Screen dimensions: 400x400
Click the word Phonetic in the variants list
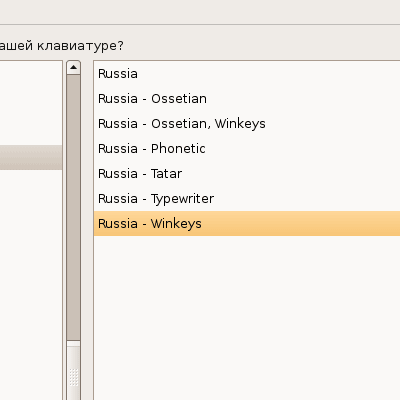(x=178, y=149)
